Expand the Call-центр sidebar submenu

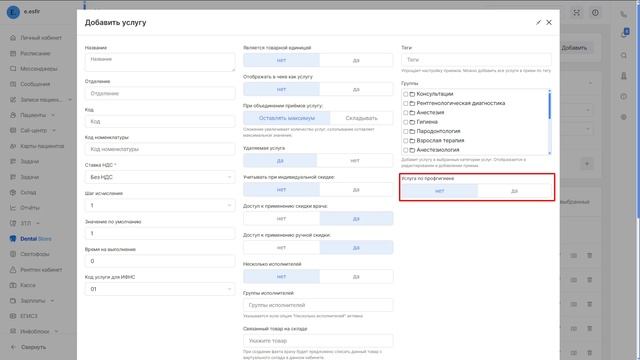tap(53, 131)
